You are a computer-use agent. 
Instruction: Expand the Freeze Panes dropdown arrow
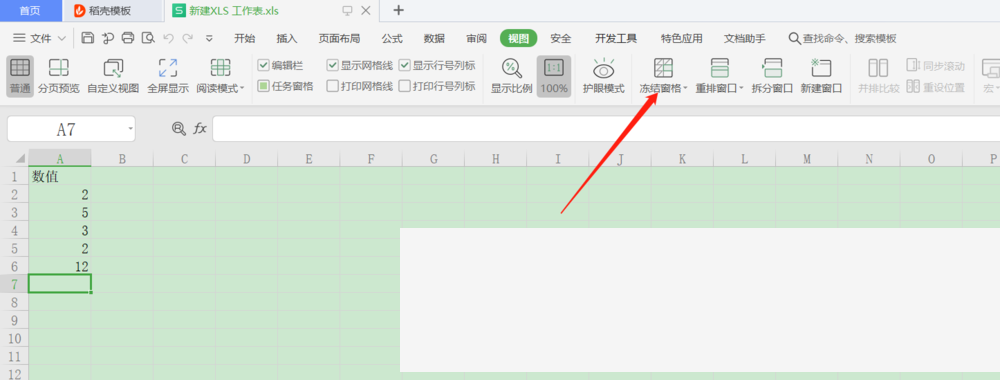point(686,89)
